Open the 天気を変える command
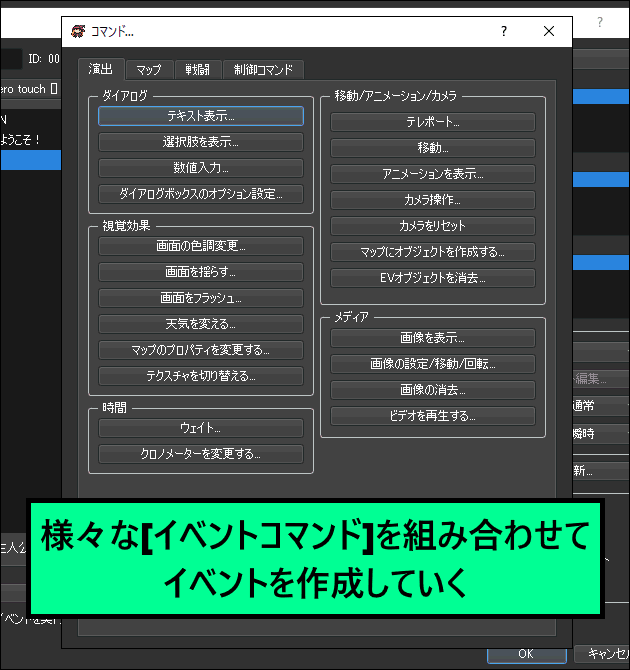 pos(201,324)
